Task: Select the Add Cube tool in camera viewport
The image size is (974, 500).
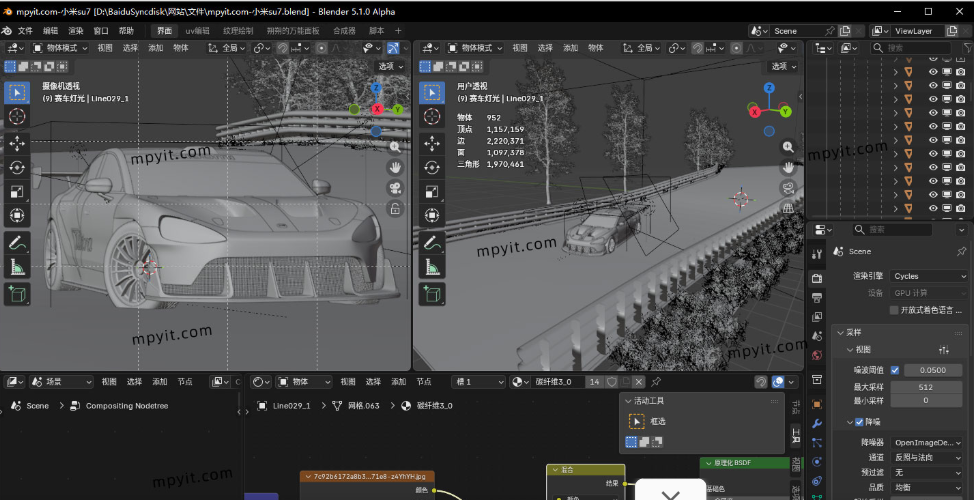Action: (x=17, y=294)
